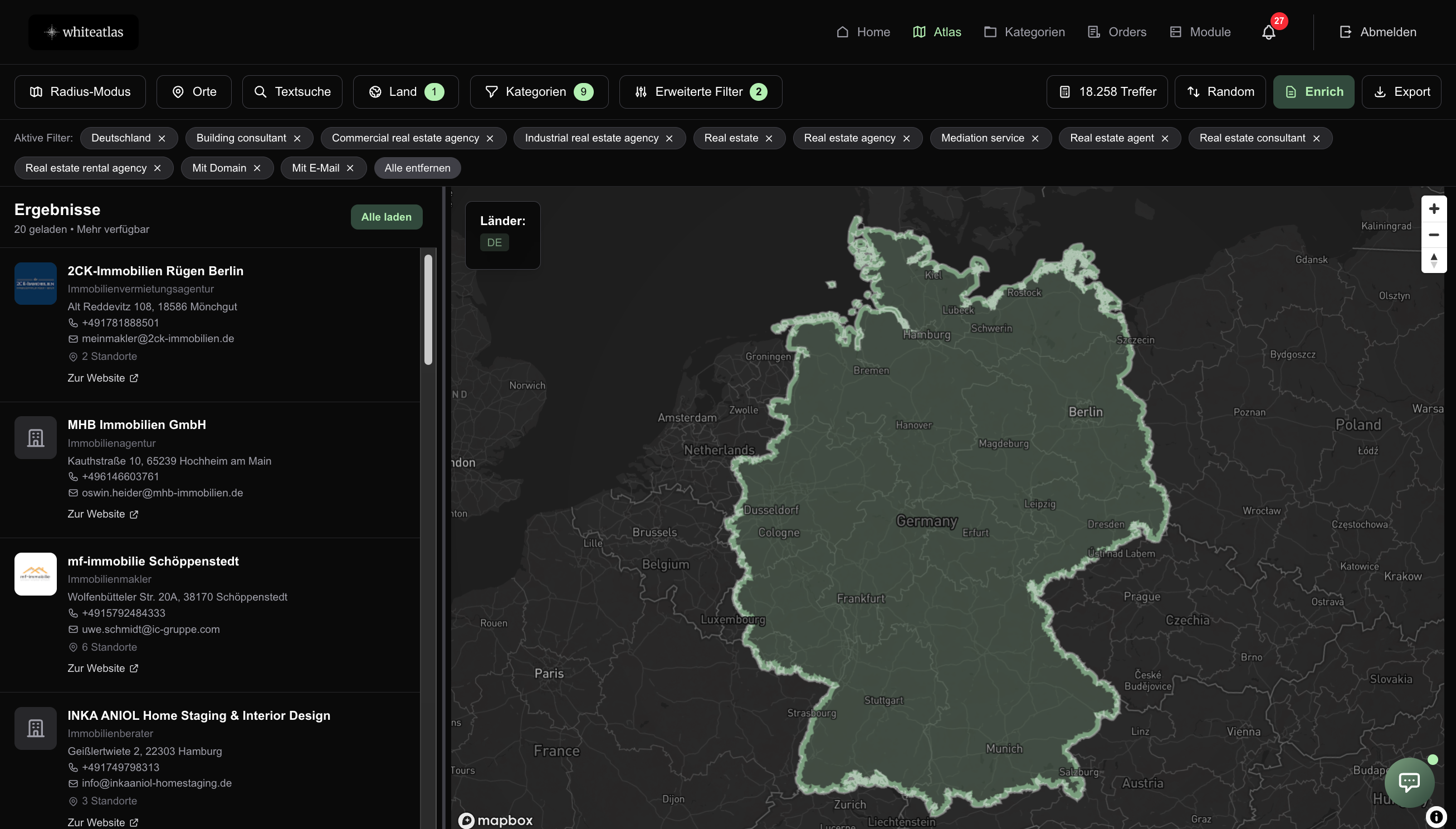This screenshot has width=1456, height=829.
Task: Click the Export download button
Action: pos(1401,92)
